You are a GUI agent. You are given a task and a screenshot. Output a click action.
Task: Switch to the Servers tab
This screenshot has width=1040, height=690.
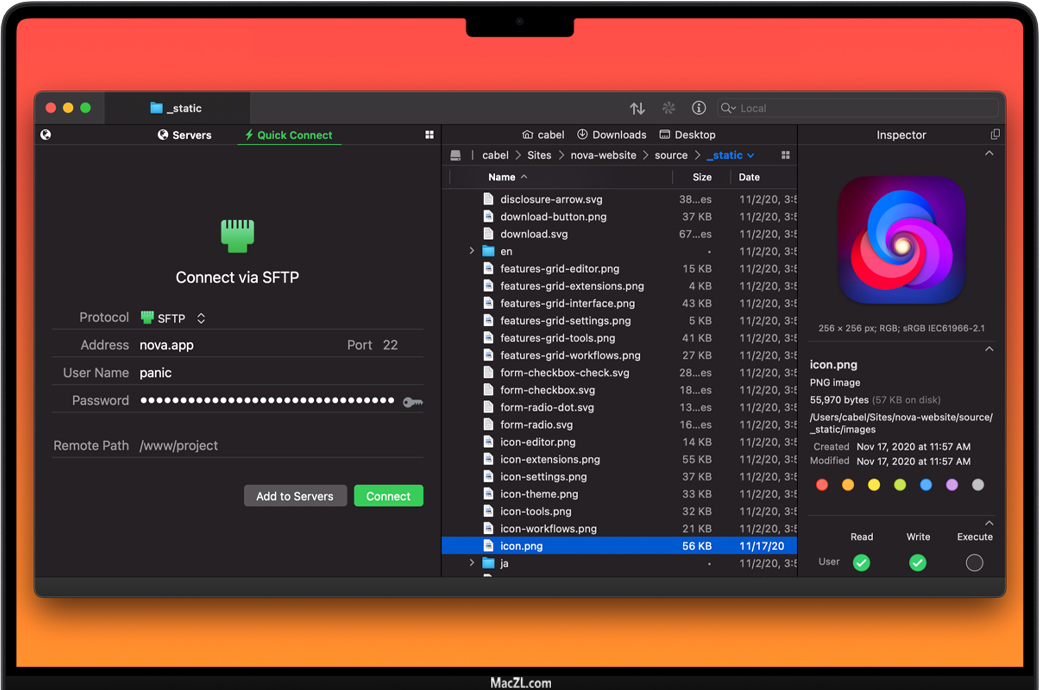coord(185,135)
